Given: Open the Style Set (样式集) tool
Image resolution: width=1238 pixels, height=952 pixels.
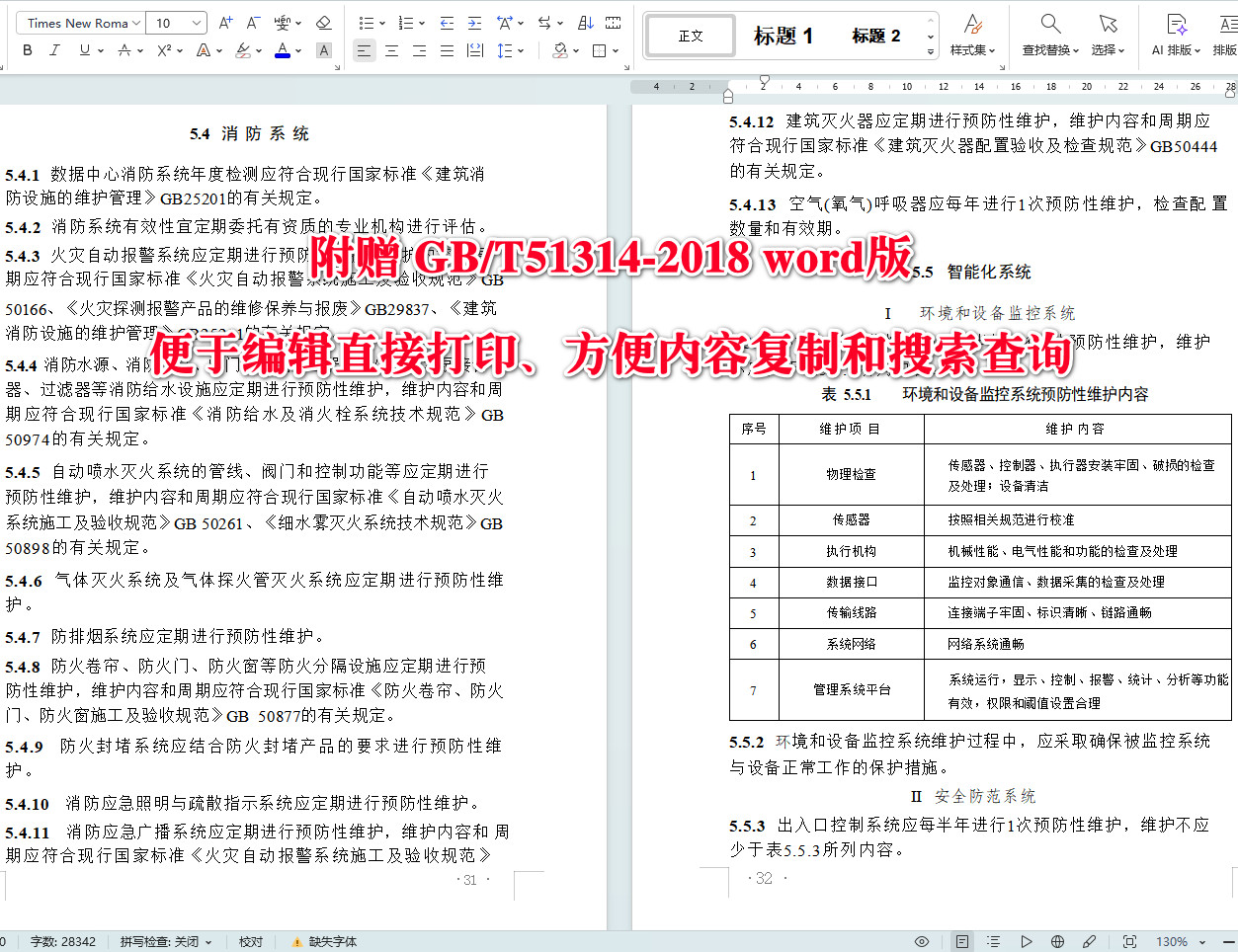Looking at the screenshot, I should click(x=972, y=35).
